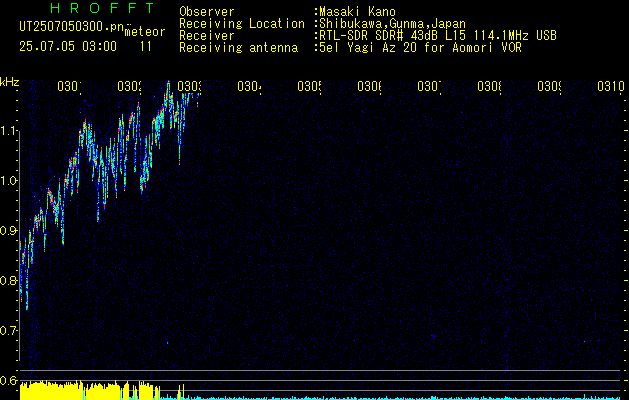Click the "Receiver" field label
The image size is (629, 400).
(x=207, y=36)
